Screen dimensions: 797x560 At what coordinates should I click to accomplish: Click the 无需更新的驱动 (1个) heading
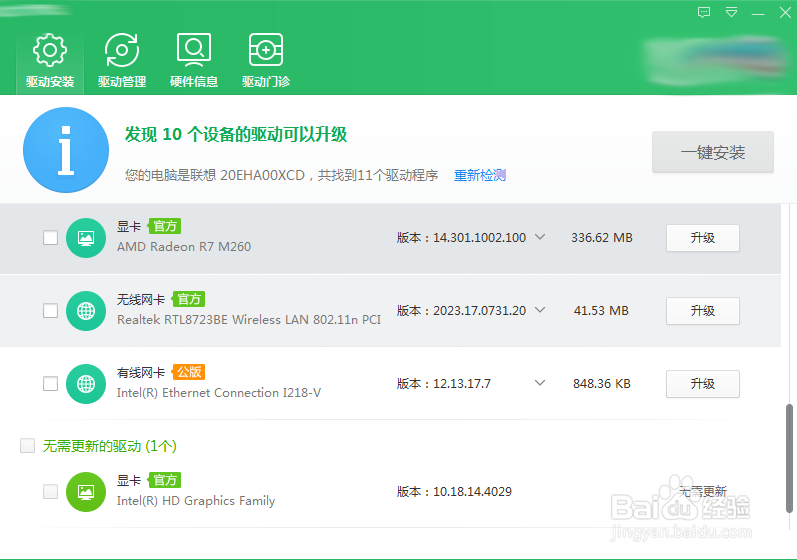[x=110, y=446]
